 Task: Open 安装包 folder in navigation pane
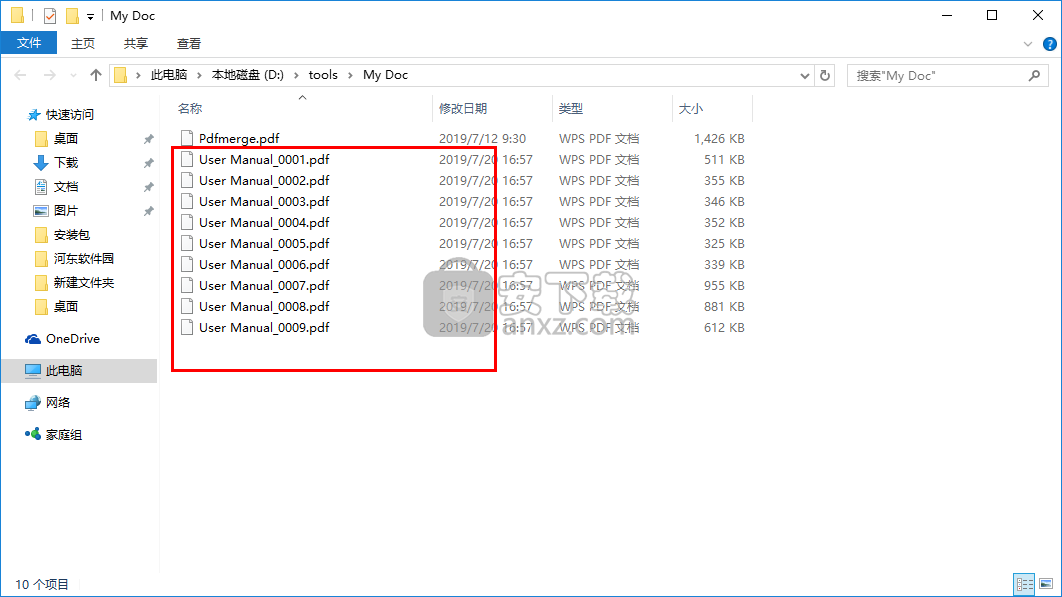71,235
